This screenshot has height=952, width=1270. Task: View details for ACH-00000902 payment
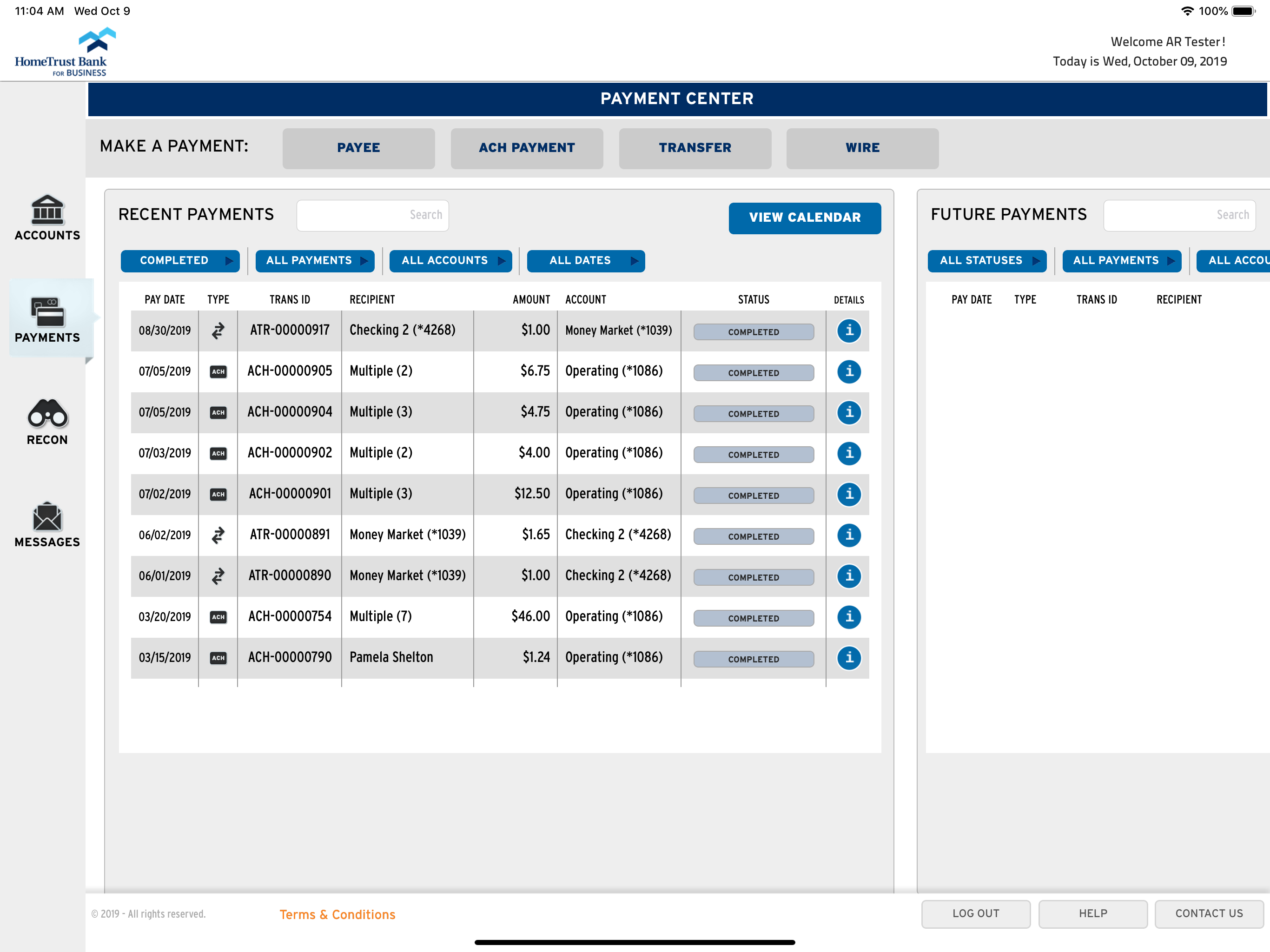848,454
